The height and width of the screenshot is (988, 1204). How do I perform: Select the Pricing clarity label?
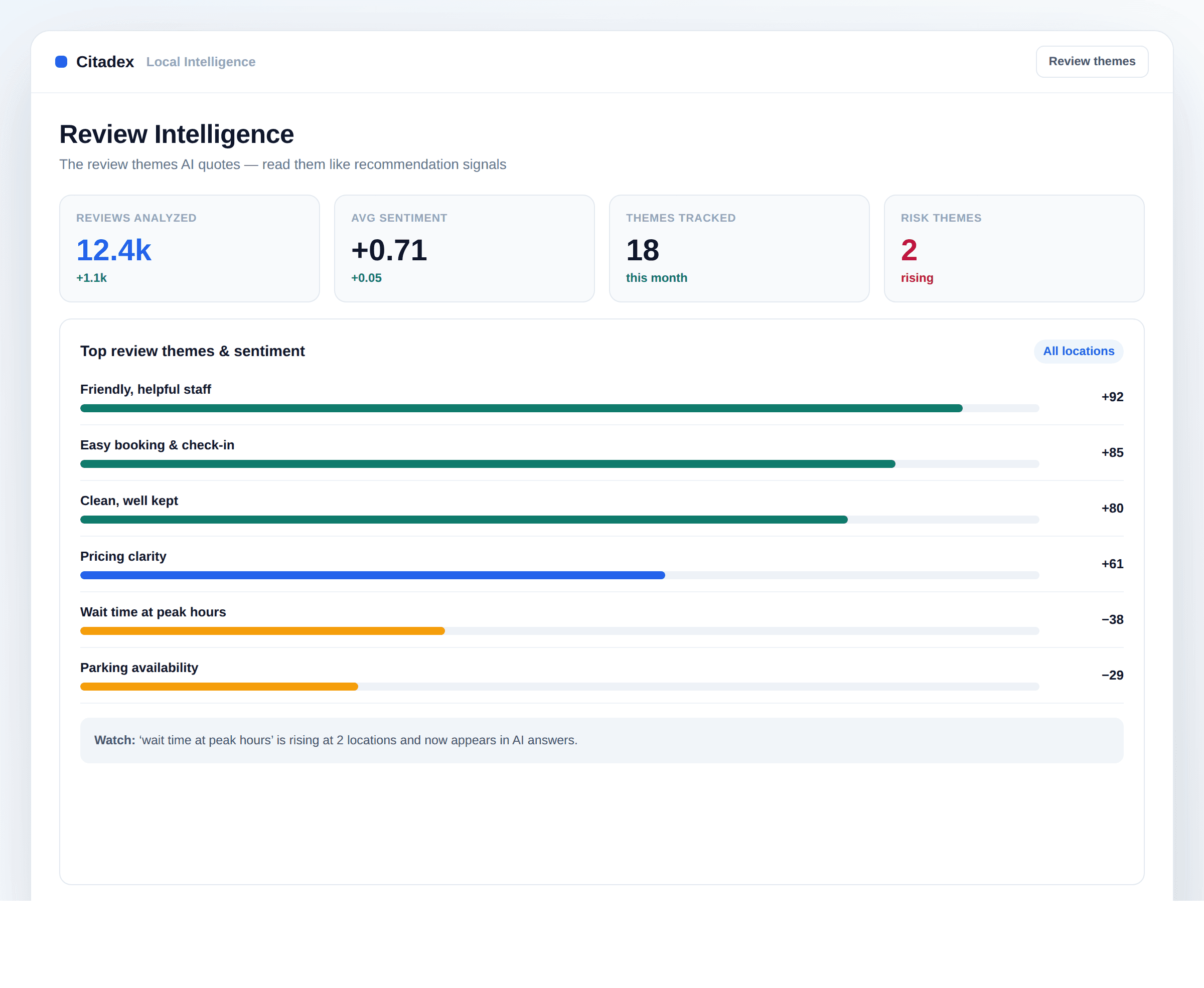pyautogui.click(x=123, y=557)
